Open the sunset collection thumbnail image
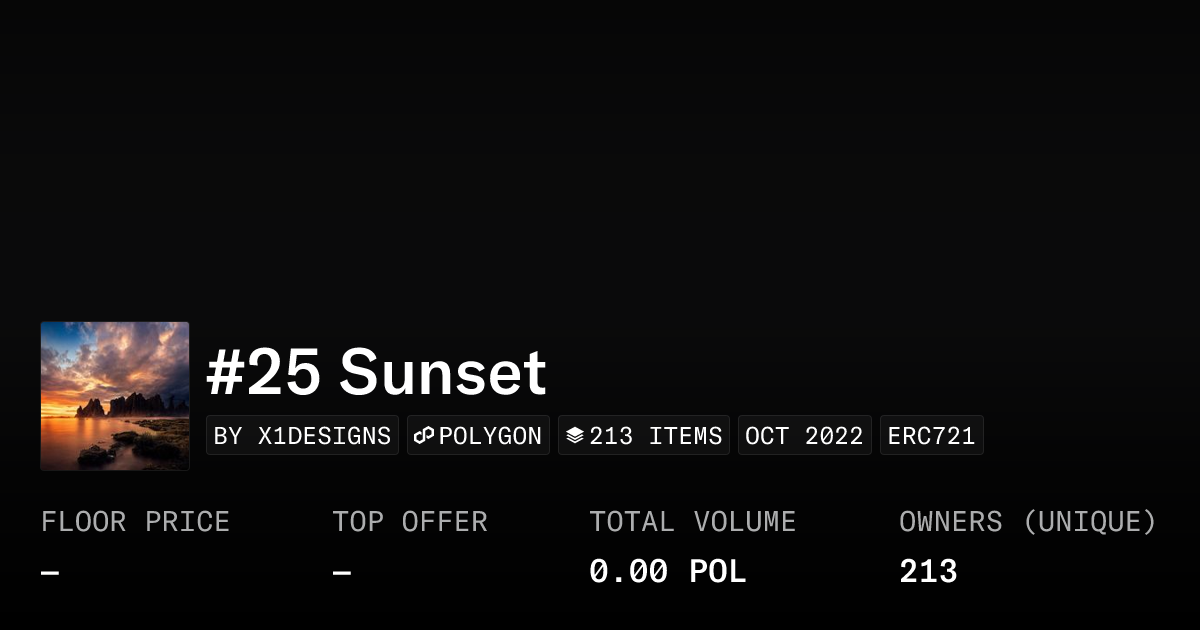The image size is (1200, 630). [115, 396]
